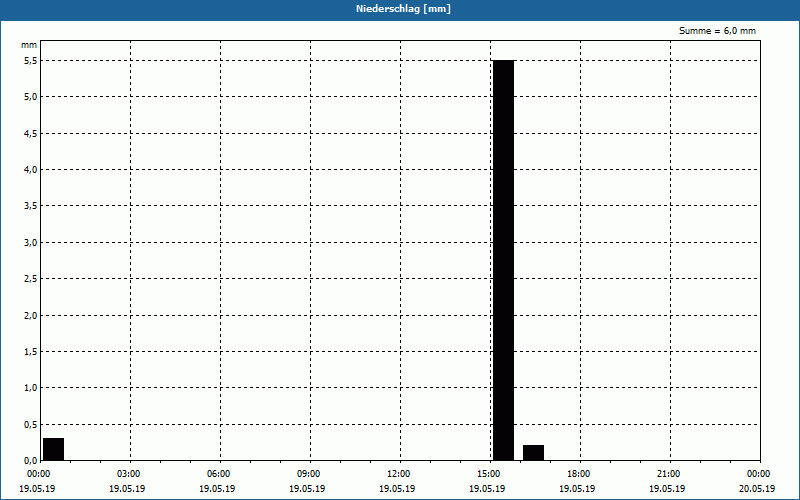Image resolution: width=800 pixels, height=500 pixels.
Task: Select the small bar after 16:00
Action: pos(534,453)
